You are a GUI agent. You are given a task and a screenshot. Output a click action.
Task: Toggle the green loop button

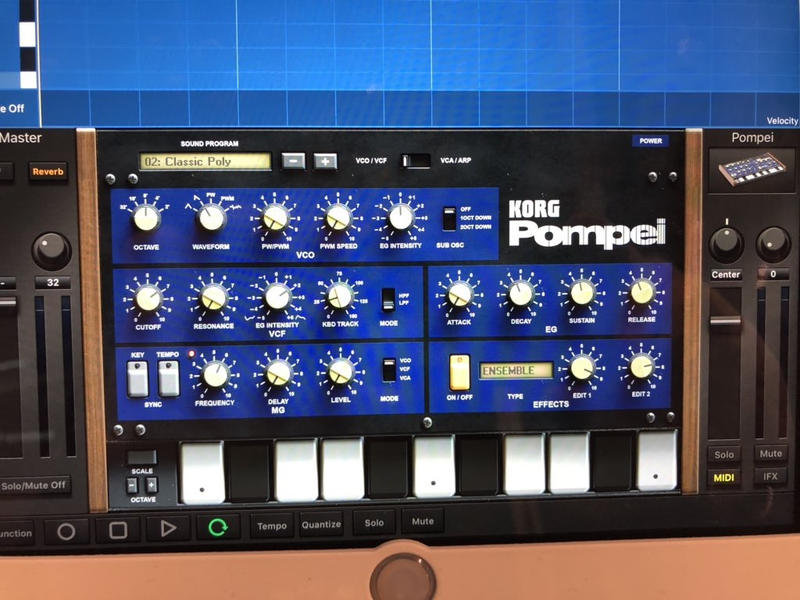coord(218,527)
